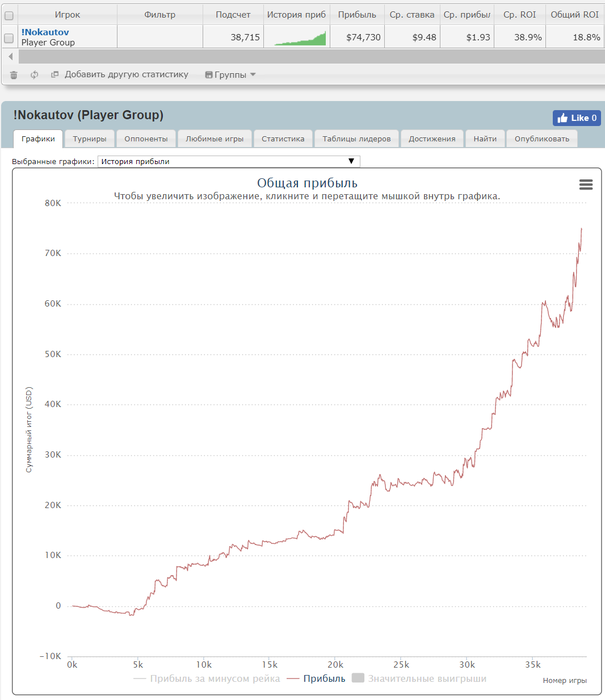Tick the header select-all checkbox
This screenshot has width=605, height=700.
[9, 16]
